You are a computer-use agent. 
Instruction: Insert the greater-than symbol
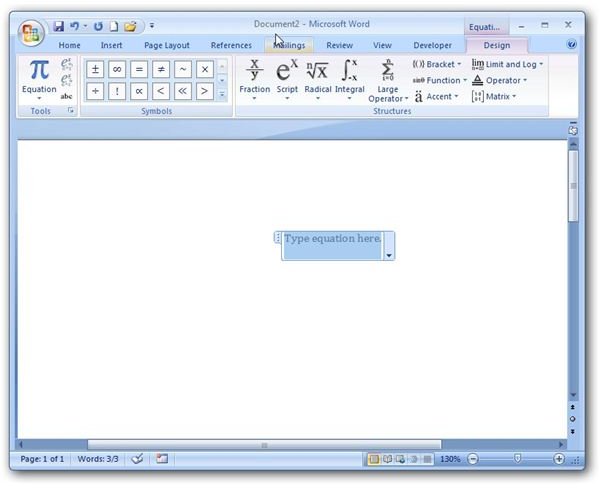coord(205,91)
